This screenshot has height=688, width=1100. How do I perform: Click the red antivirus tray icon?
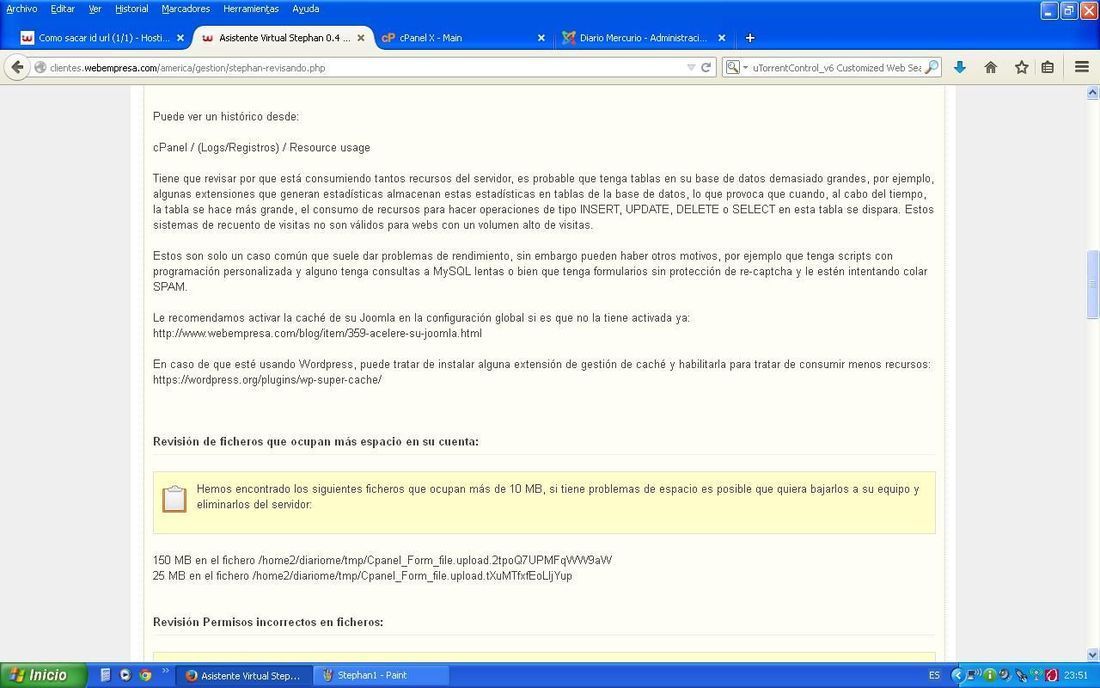point(1052,675)
